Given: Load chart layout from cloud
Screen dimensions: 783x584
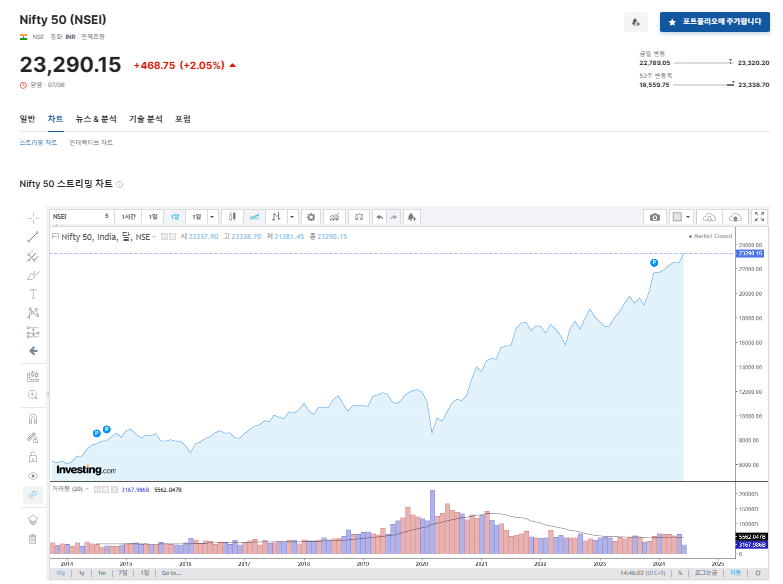Looking at the screenshot, I should (x=709, y=217).
